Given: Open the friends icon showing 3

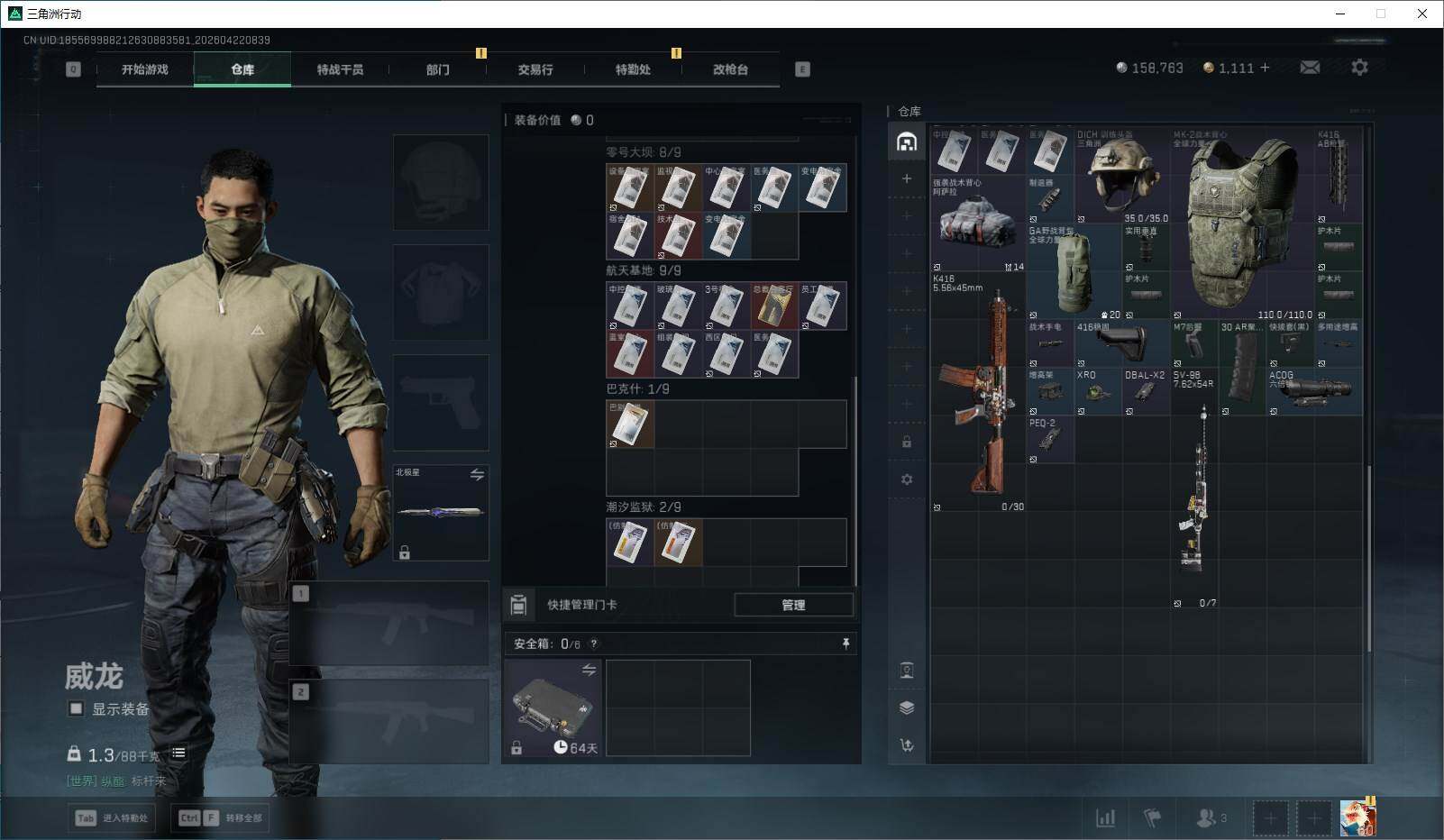Looking at the screenshot, I should point(1211,817).
